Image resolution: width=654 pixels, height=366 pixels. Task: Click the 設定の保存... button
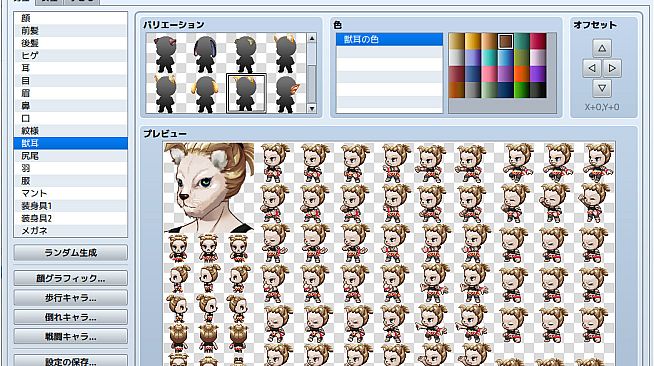point(70,361)
